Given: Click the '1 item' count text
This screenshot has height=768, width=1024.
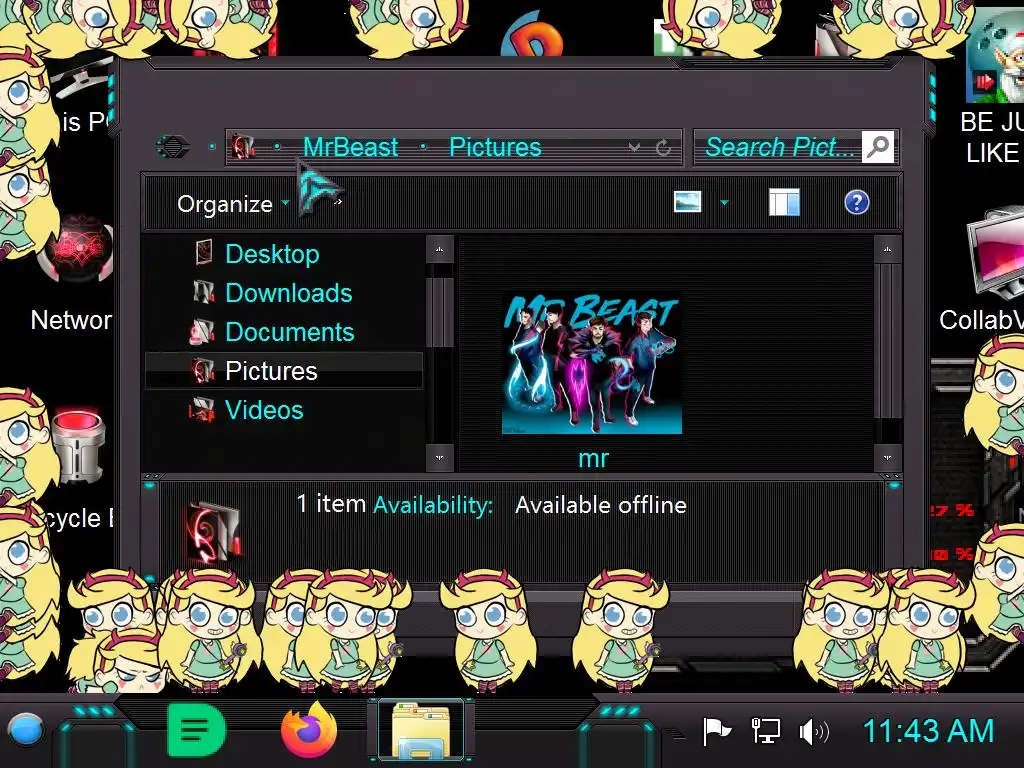Looking at the screenshot, I should [x=331, y=504].
